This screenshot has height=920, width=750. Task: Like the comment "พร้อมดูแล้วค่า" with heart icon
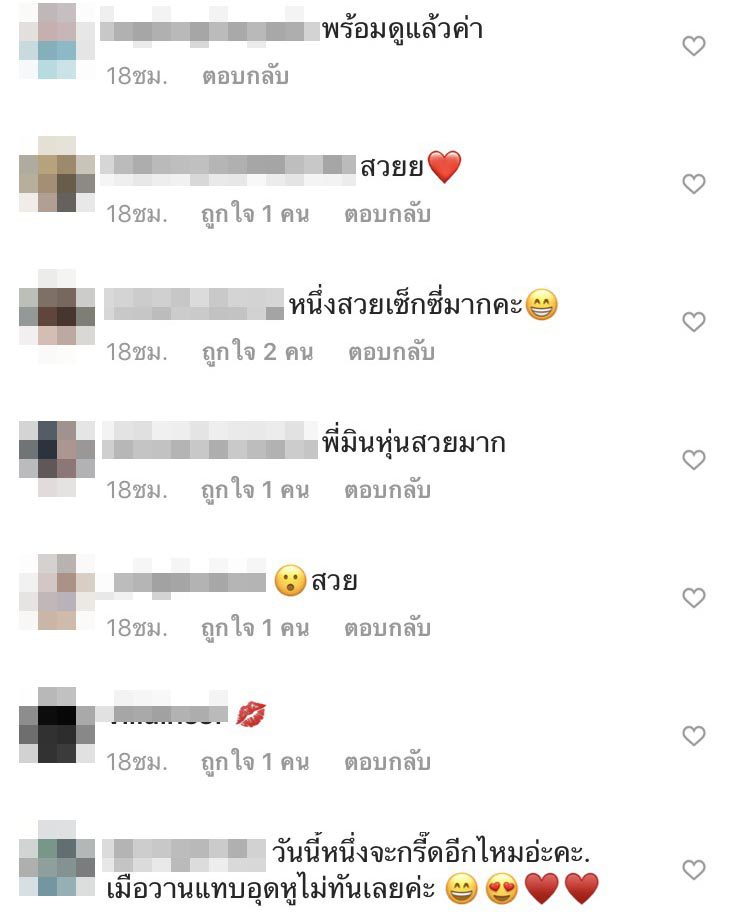tap(693, 46)
